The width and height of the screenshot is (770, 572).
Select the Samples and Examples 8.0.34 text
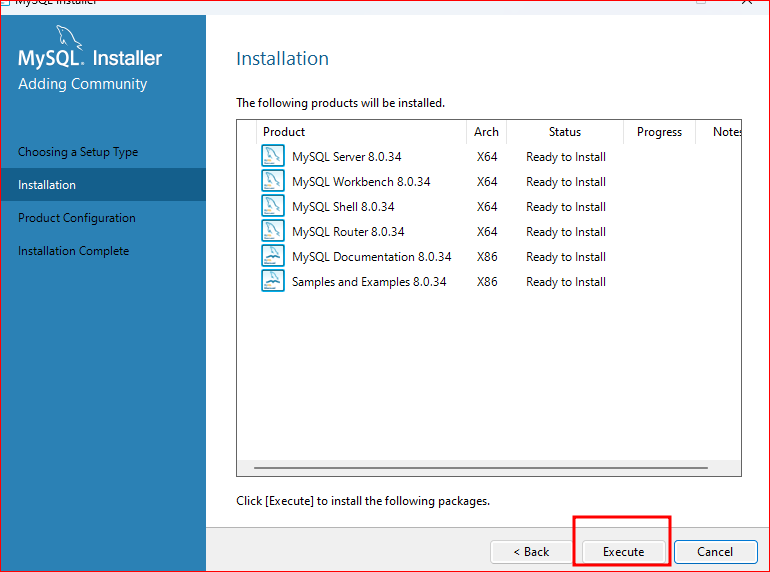coord(369,282)
